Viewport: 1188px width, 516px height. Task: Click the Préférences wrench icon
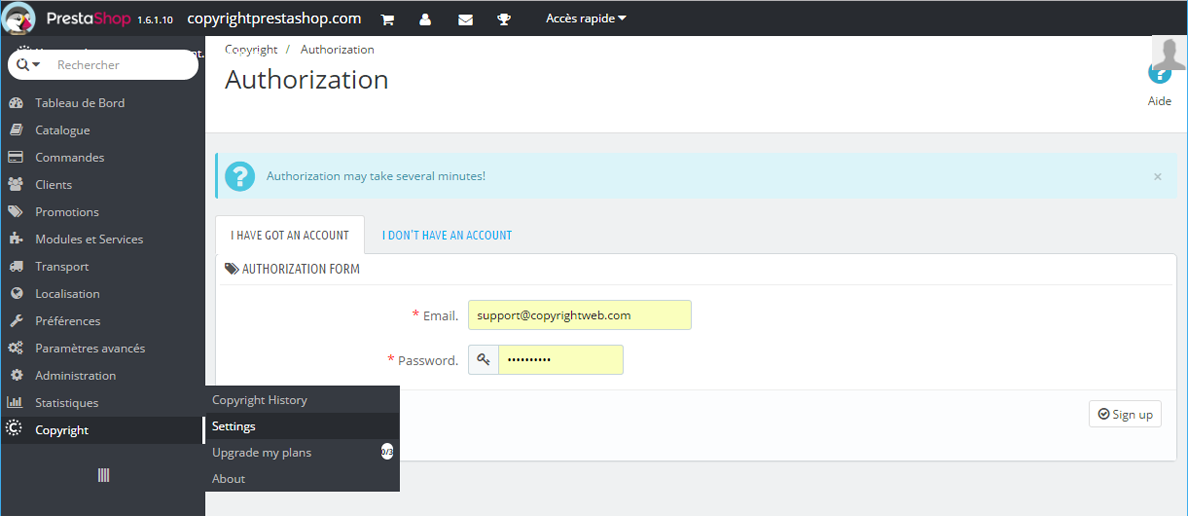pyautogui.click(x=15, y=321)
